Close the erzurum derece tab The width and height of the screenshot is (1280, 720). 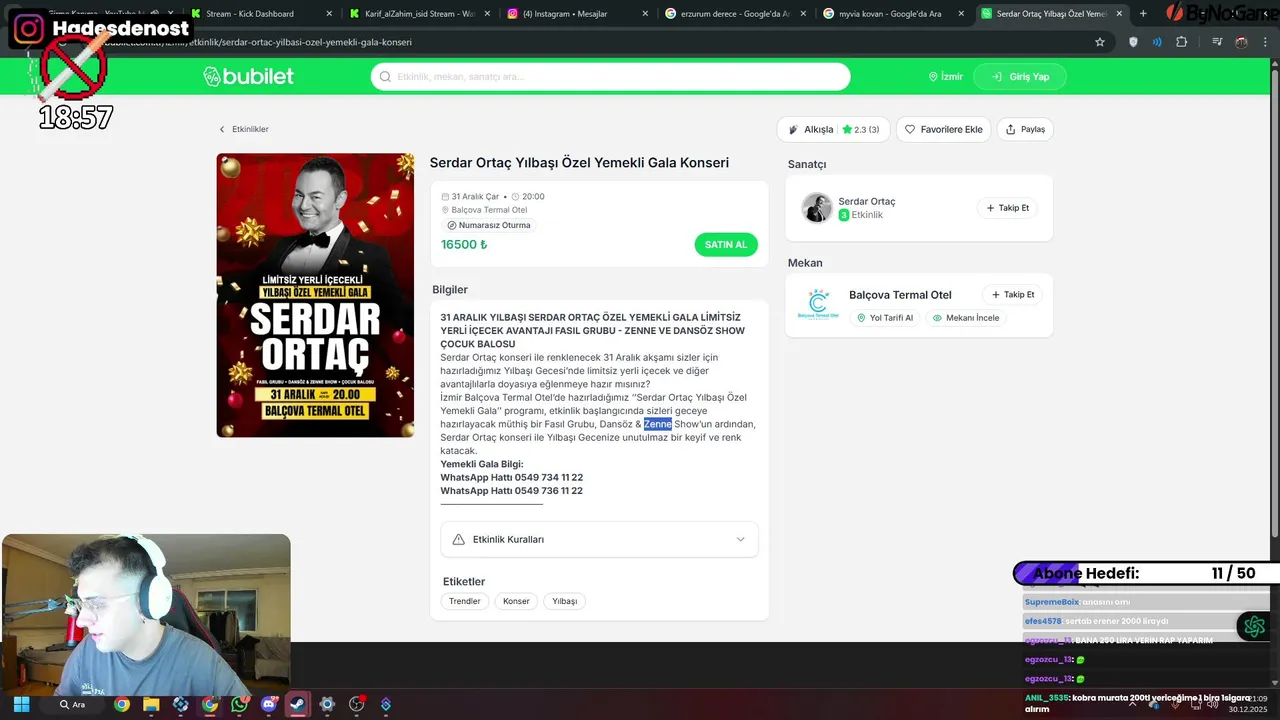pyautogui.click(x=803, y=14)
